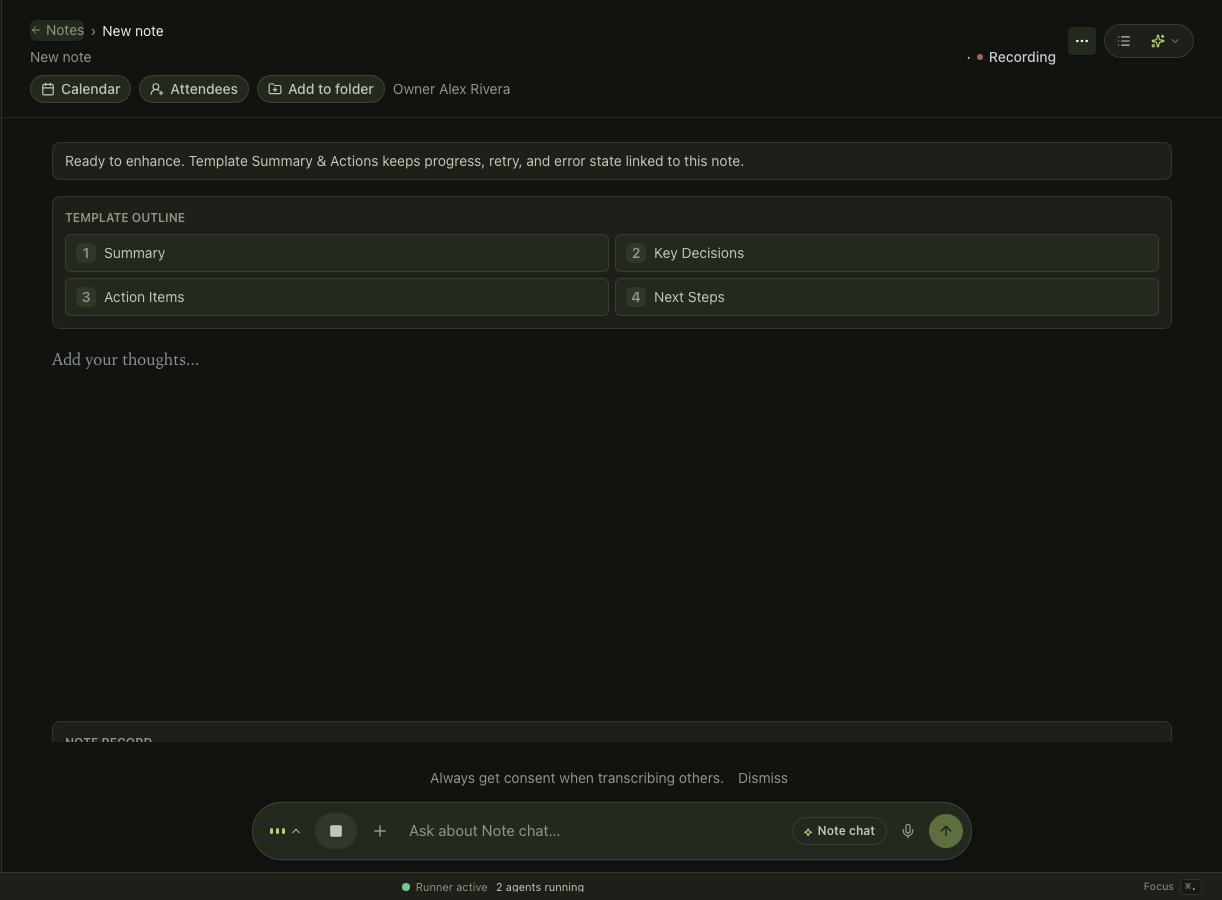Focus the Ask about Note chat input
This screenshot has height=900, width=1222.
[x=595, y=831]
